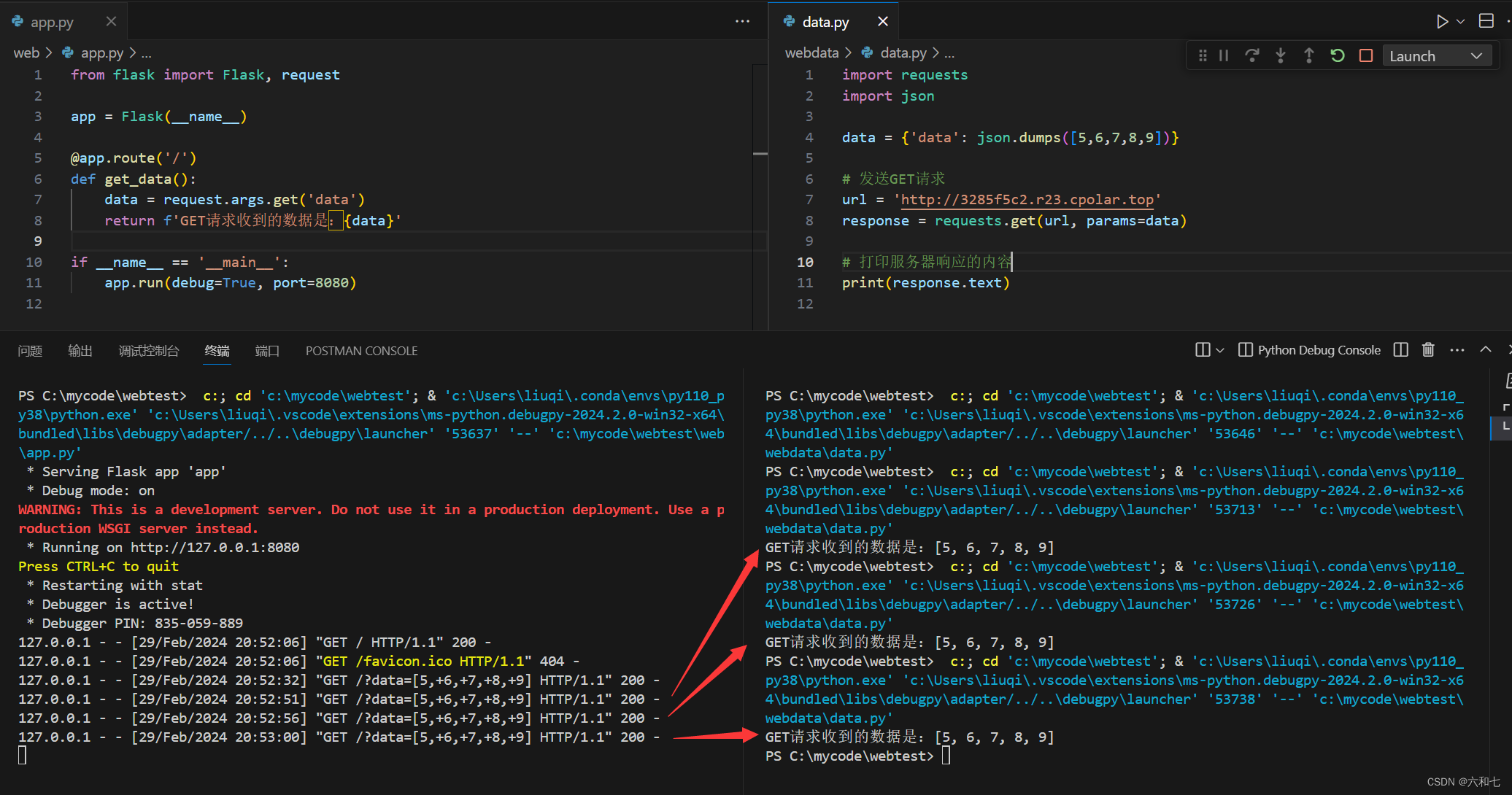
Task: Kill terminal with the trash icon
Action: pyautogui.click(x=1428, y=350)
